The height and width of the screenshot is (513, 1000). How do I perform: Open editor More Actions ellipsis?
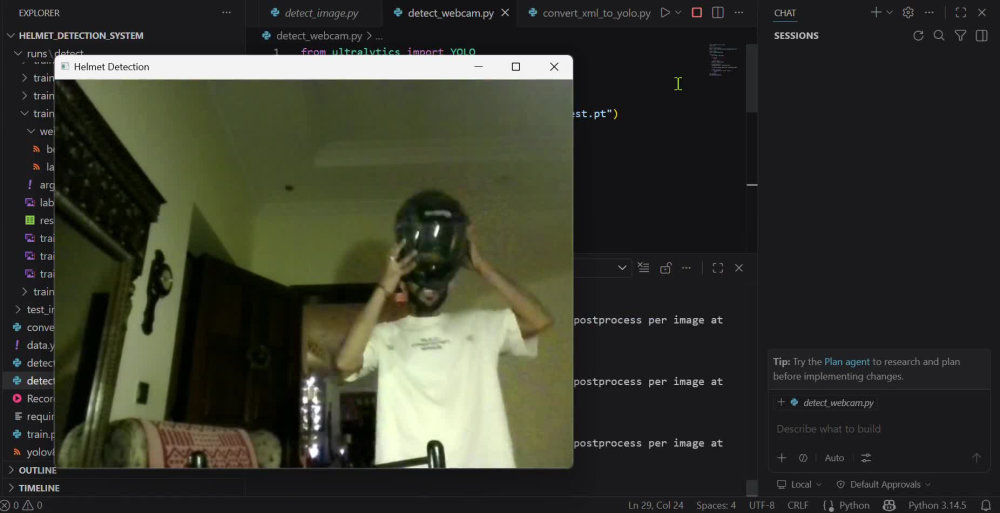(739, 13)
